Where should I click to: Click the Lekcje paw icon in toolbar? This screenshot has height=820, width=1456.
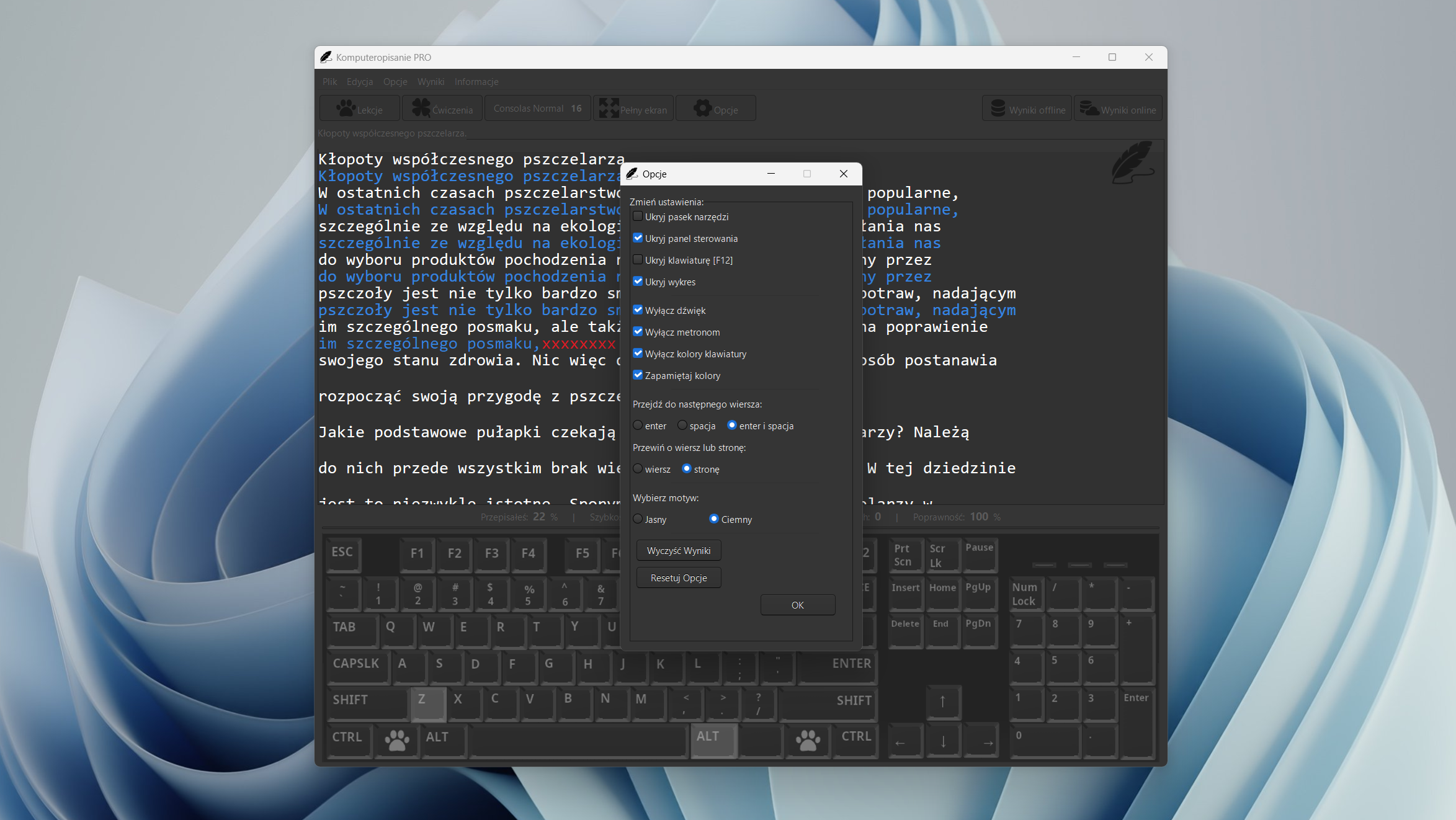pyautogui.click(x=345, y=109)
